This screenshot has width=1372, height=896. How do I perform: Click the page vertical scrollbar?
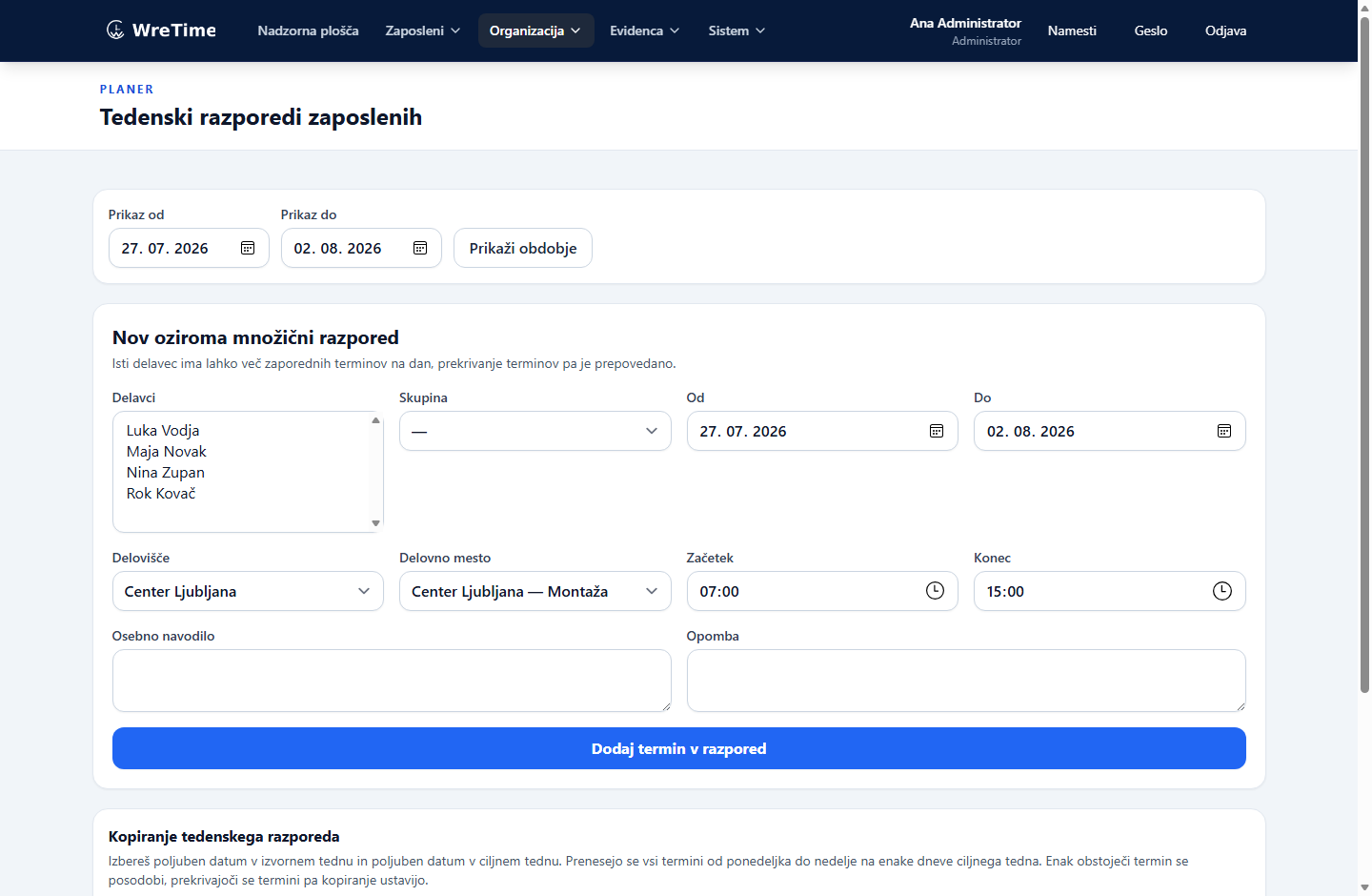tap(1364, 353)
